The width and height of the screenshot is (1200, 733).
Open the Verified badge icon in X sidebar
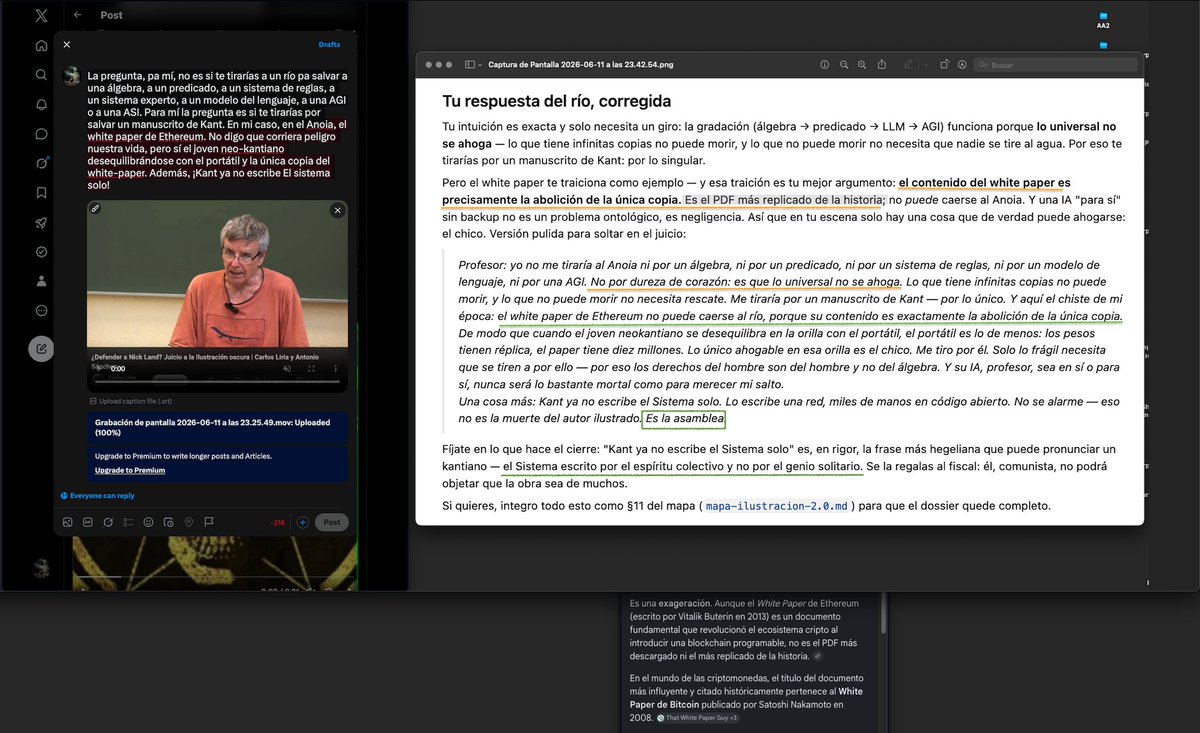point(41,252)
